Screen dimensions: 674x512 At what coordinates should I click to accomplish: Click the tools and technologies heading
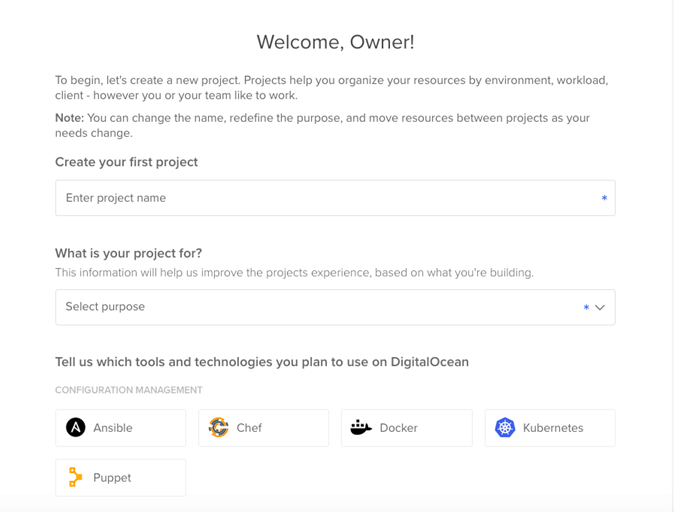click(x=262, y=362)
